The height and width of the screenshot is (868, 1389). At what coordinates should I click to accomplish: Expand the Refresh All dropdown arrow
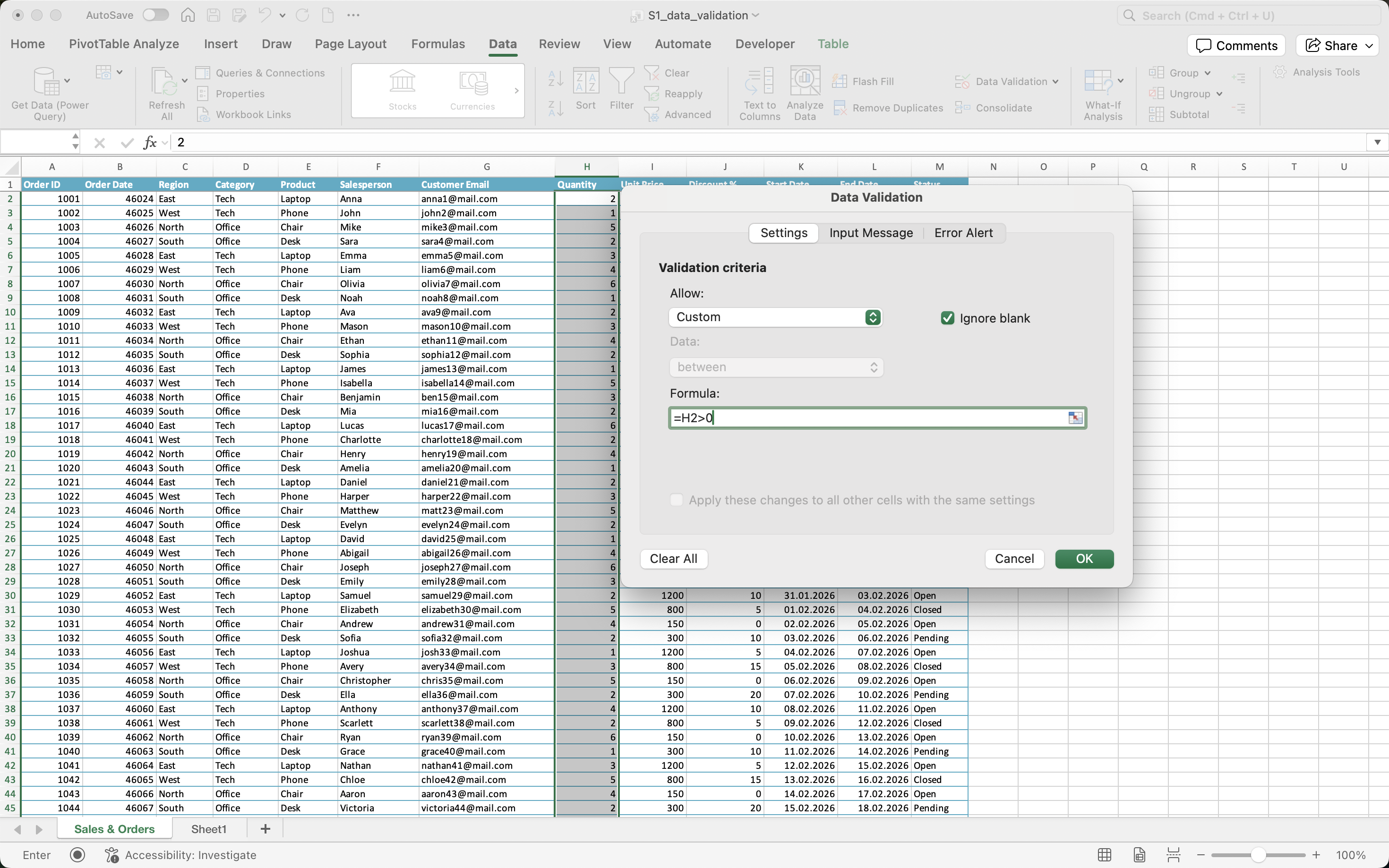[x=184, y=81]
